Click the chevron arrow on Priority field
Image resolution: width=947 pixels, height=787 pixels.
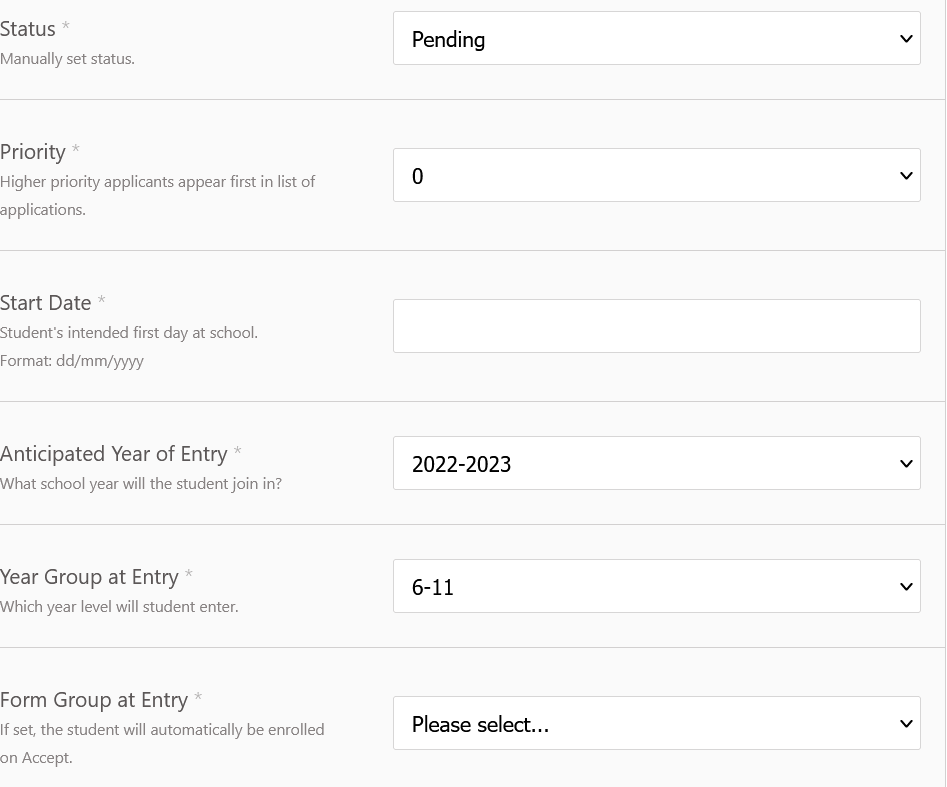906,176
